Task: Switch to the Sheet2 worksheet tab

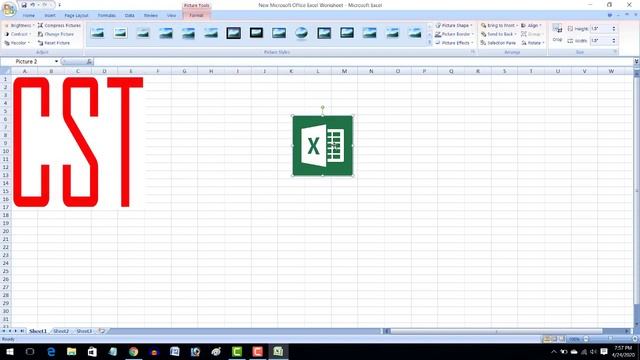Action: point(61,331)
